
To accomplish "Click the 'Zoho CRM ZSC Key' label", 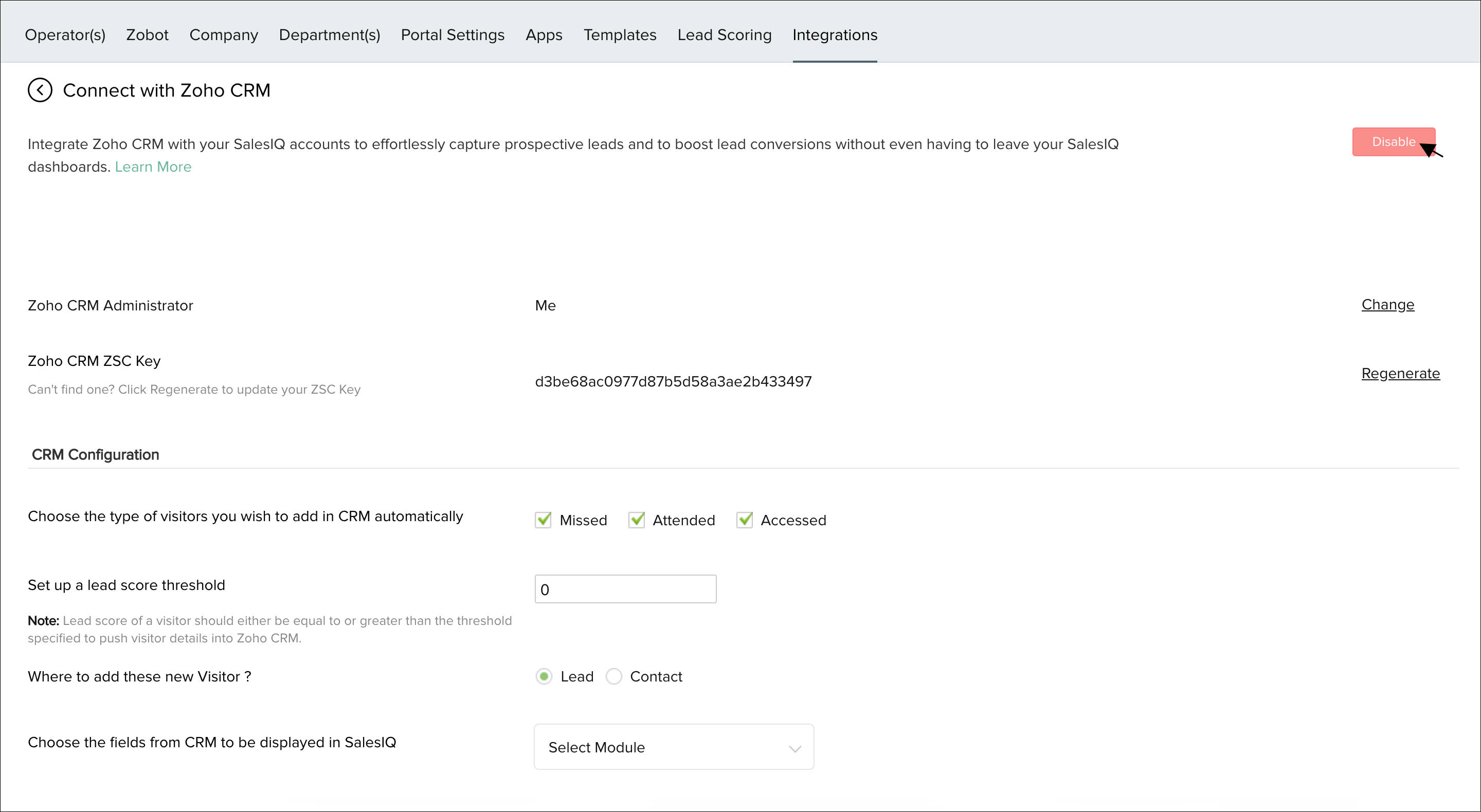I will pyautogui.click(x=94, y=361).
